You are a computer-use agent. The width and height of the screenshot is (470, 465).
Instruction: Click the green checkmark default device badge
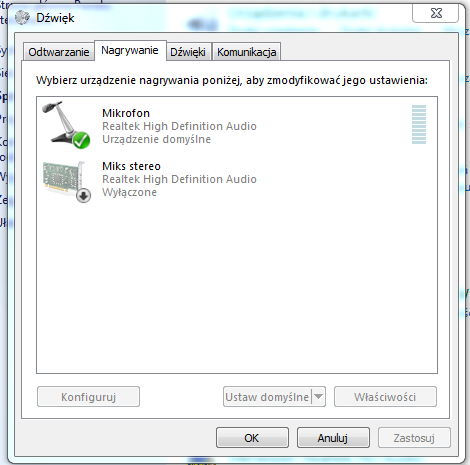[82, 140]
